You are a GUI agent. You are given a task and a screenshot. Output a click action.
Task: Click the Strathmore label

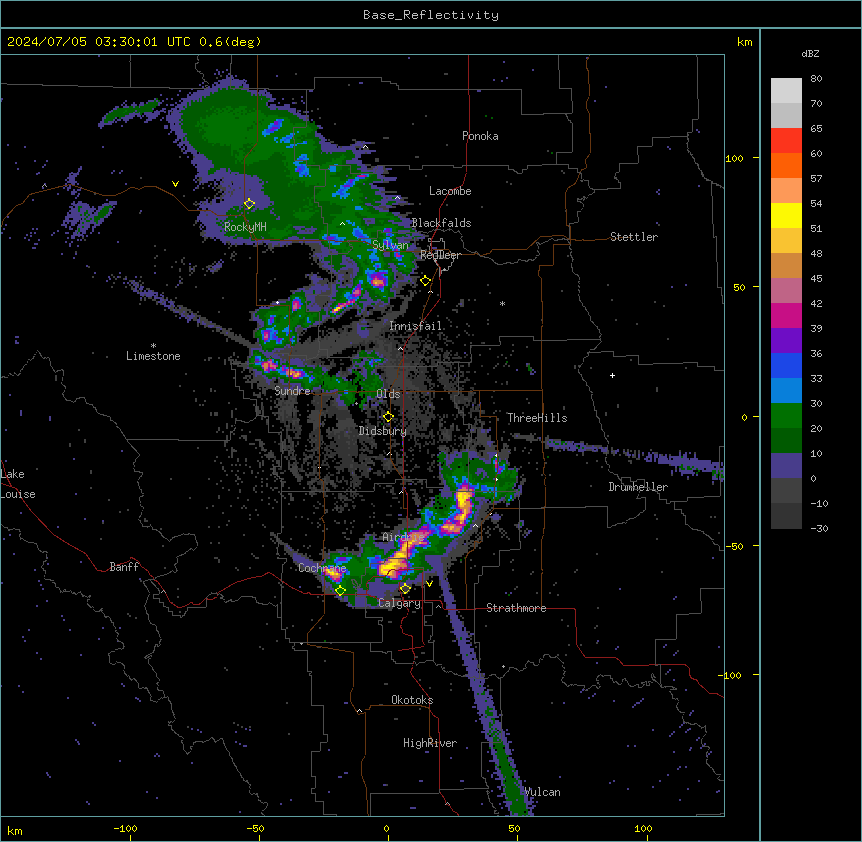click(x=516, y=608)
